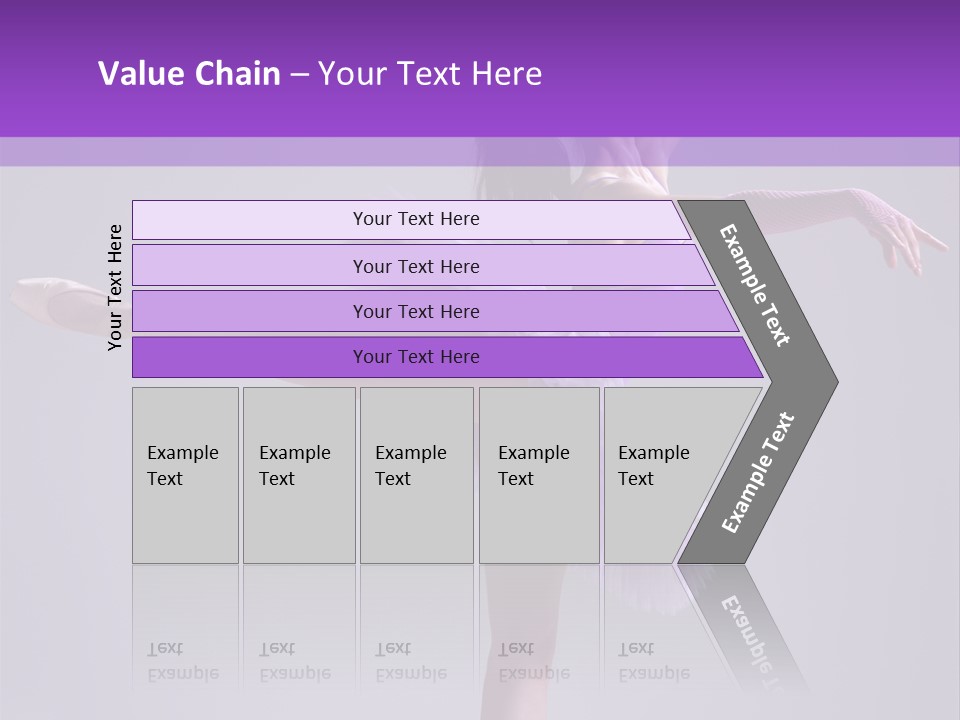The image size is (960, 720).
Task: Select the third purple bar of the stack
Action: pos(435,311)
